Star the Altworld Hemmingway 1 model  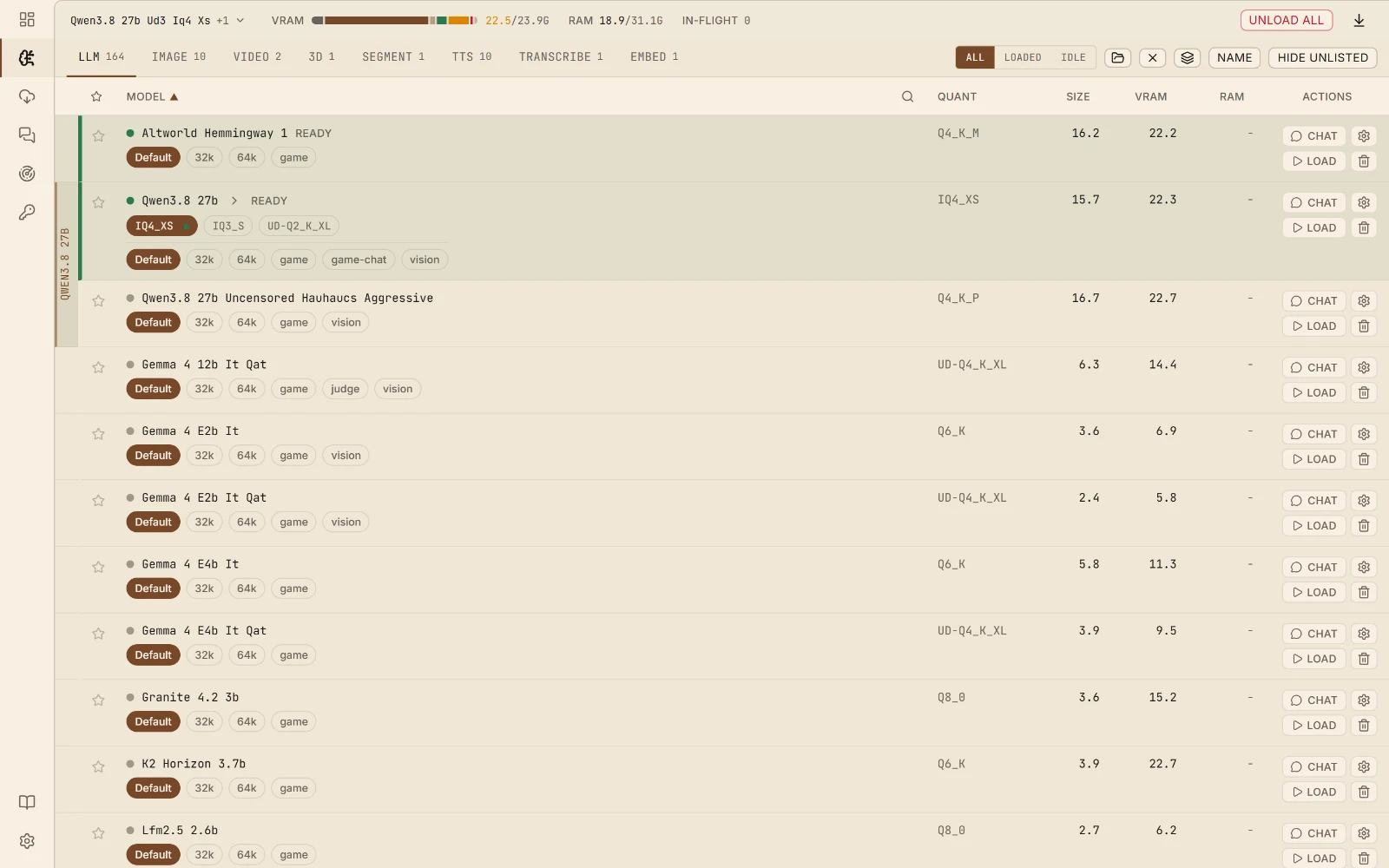click(x=98, y=136)
